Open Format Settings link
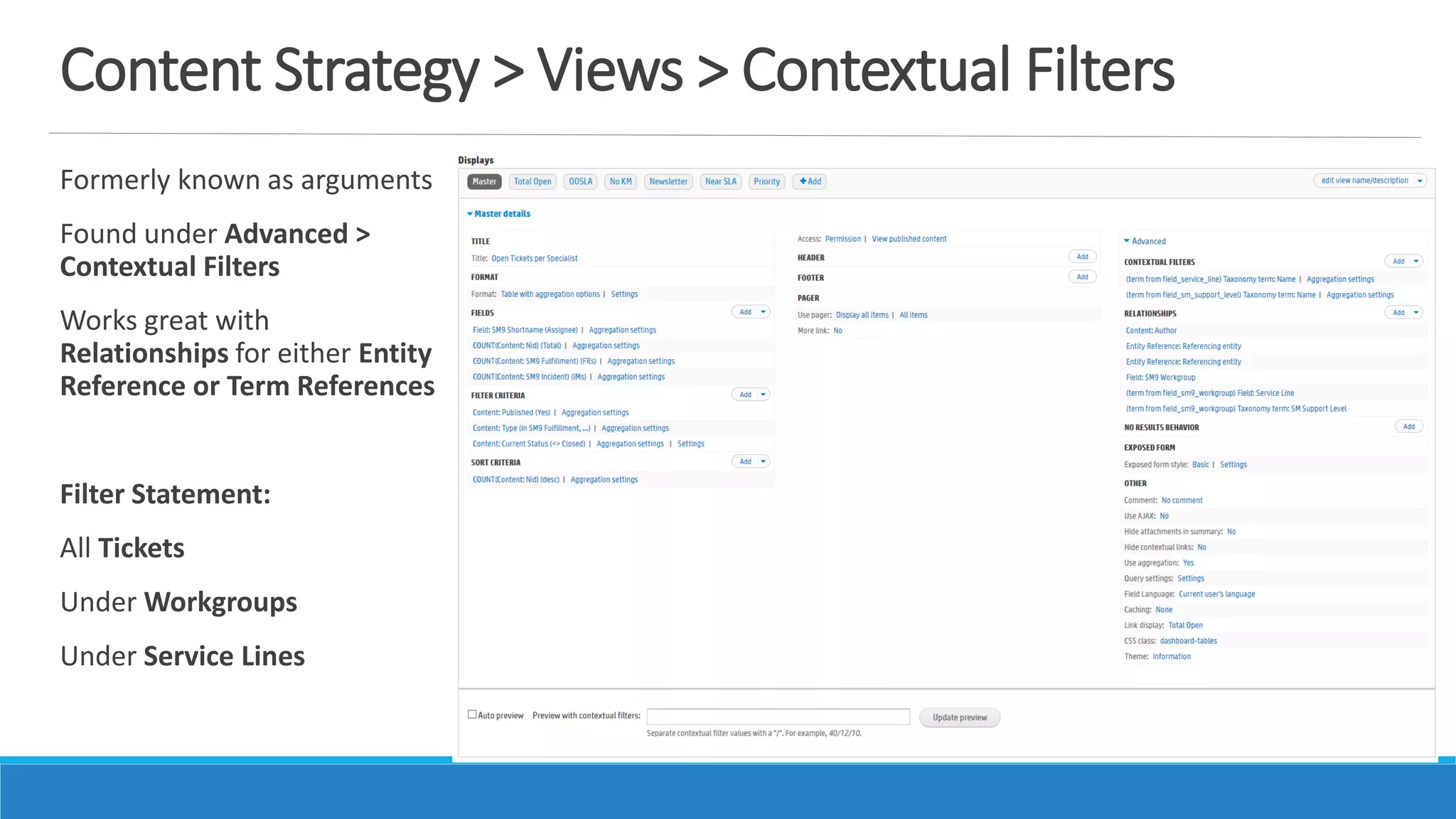1456x819 pixels. coord(624,294)
